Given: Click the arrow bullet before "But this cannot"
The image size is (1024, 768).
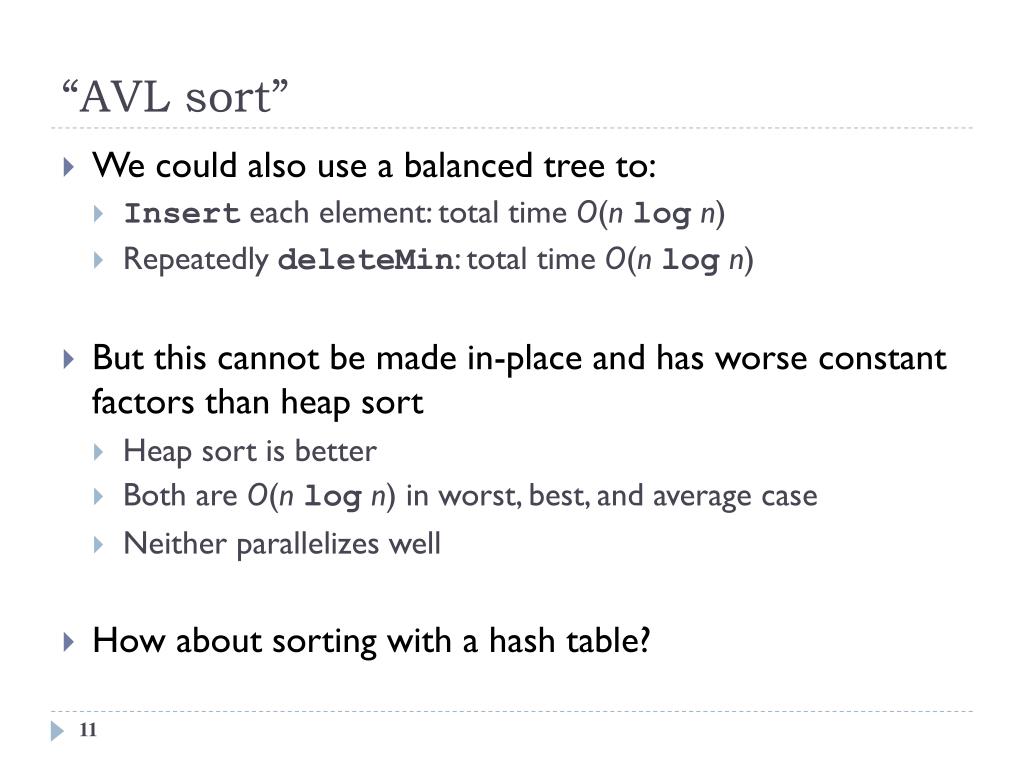Looking at the screenshot, I should click(69, 359).
